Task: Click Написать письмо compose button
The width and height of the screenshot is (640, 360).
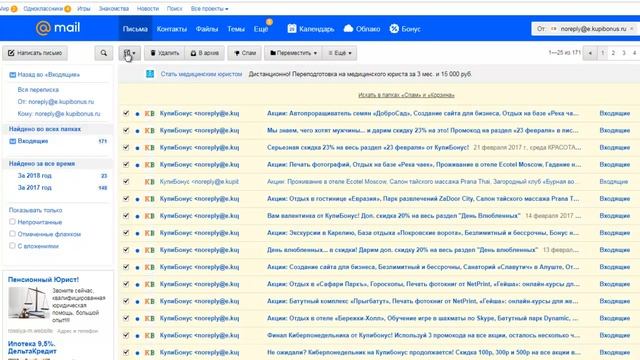Action: [x=35, y=53]
